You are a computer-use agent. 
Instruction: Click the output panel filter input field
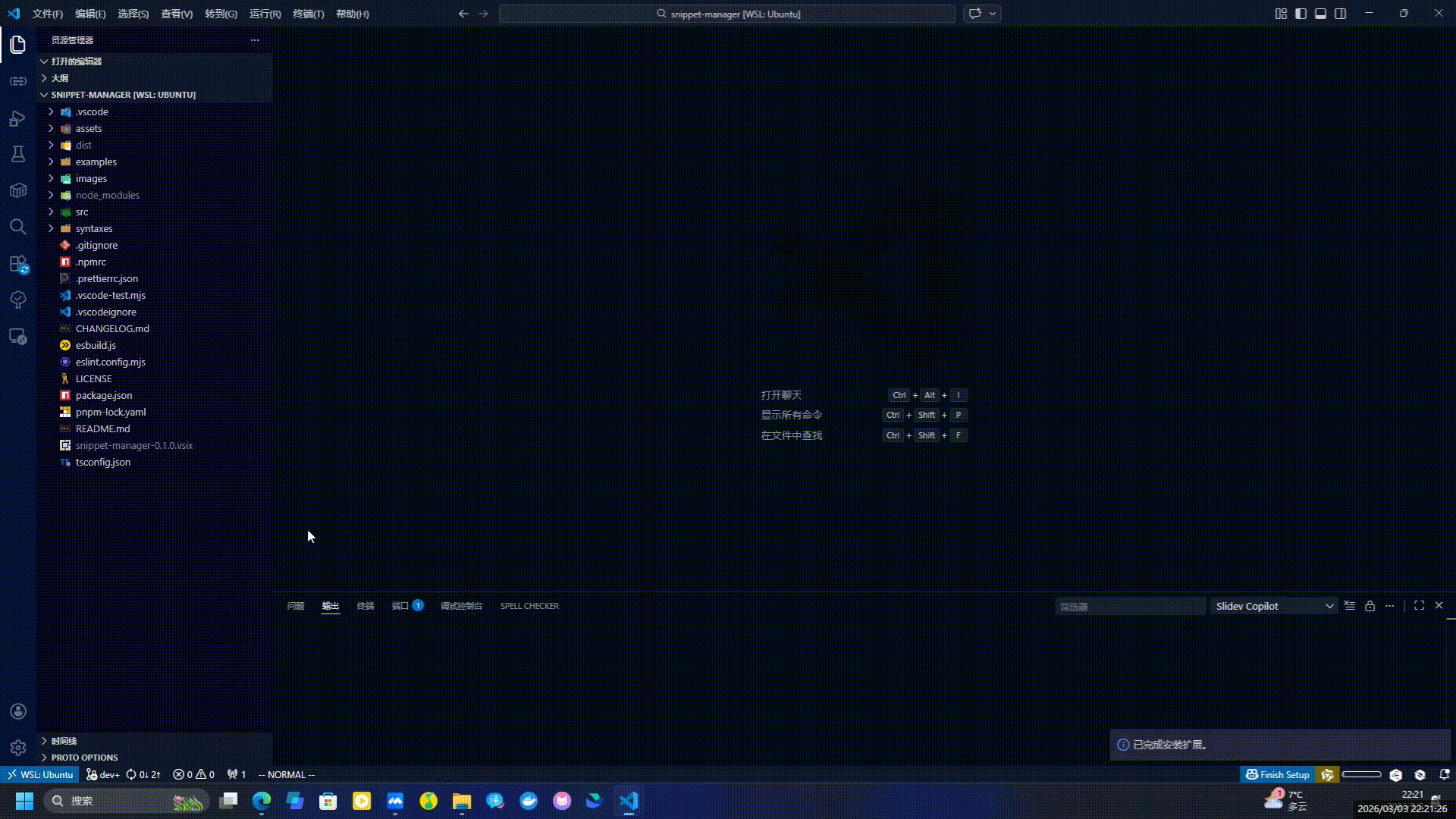1130,605
